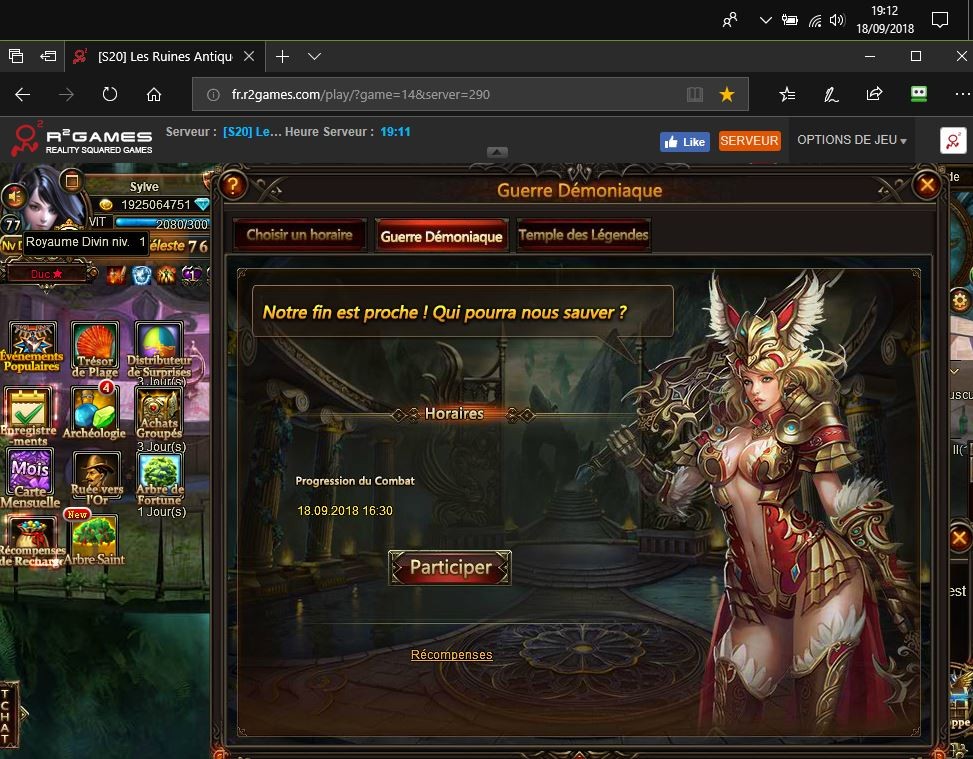Open the Arbre Saint icon
This screenshot has height=759, width=973.
(94, 540)
